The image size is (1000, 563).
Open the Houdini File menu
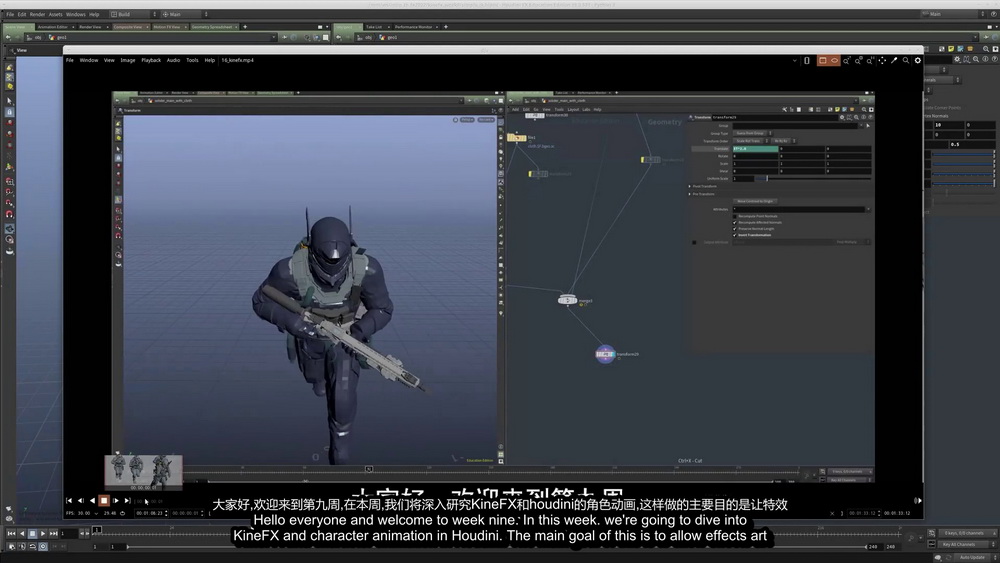pos(10,14)
